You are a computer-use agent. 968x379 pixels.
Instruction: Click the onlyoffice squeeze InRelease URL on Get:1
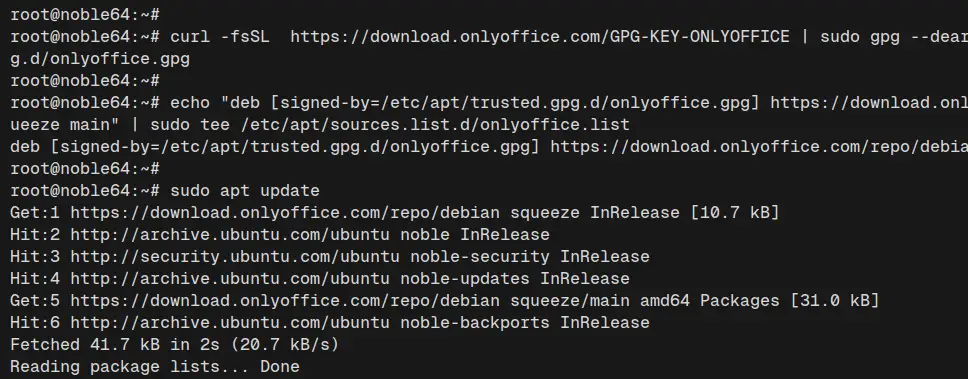pos(285,212)
